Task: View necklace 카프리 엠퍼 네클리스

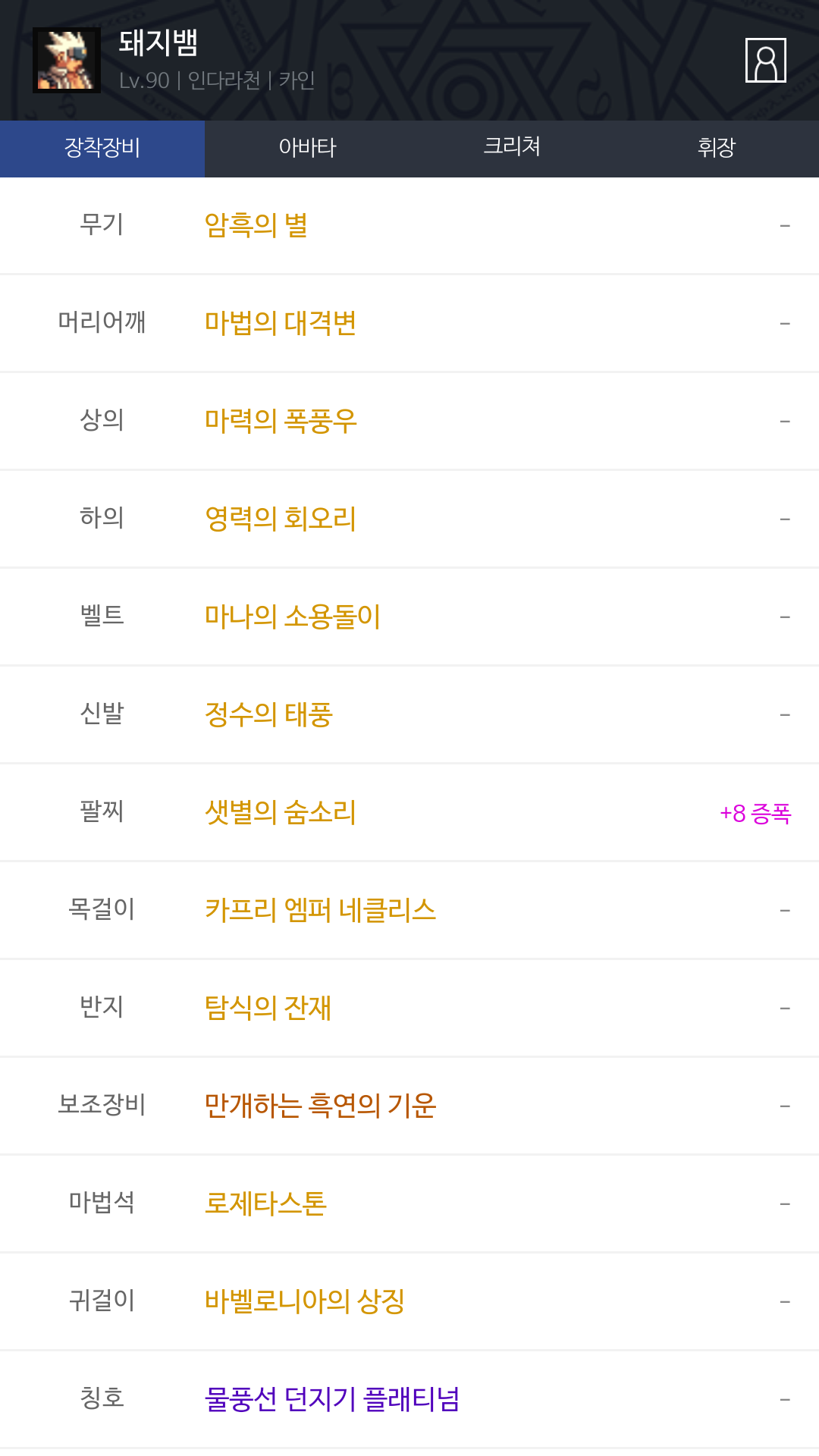Action: click(x=320, y=910)
